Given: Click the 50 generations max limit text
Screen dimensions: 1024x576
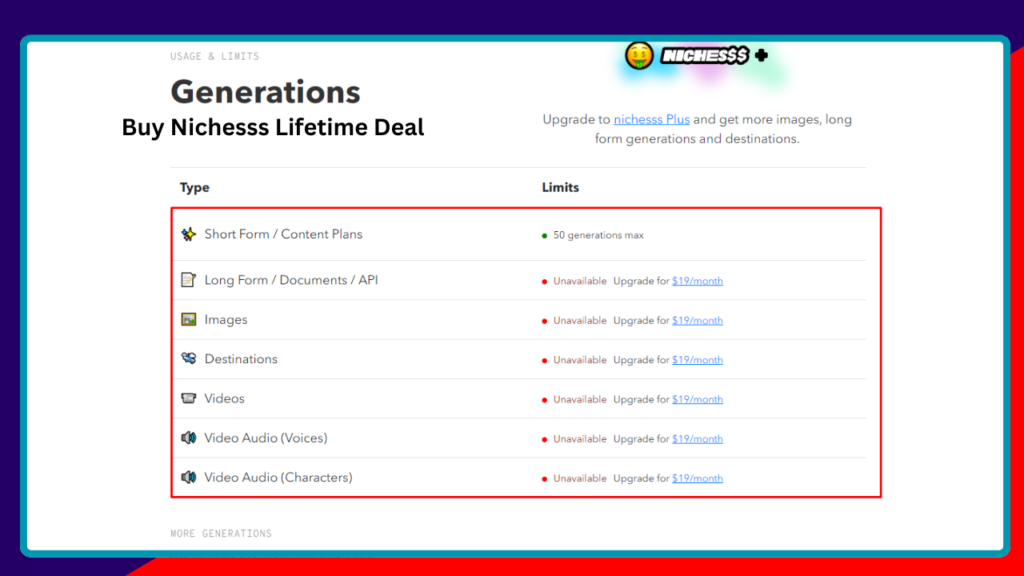Looking at the screenshot, I should point(598,235).
